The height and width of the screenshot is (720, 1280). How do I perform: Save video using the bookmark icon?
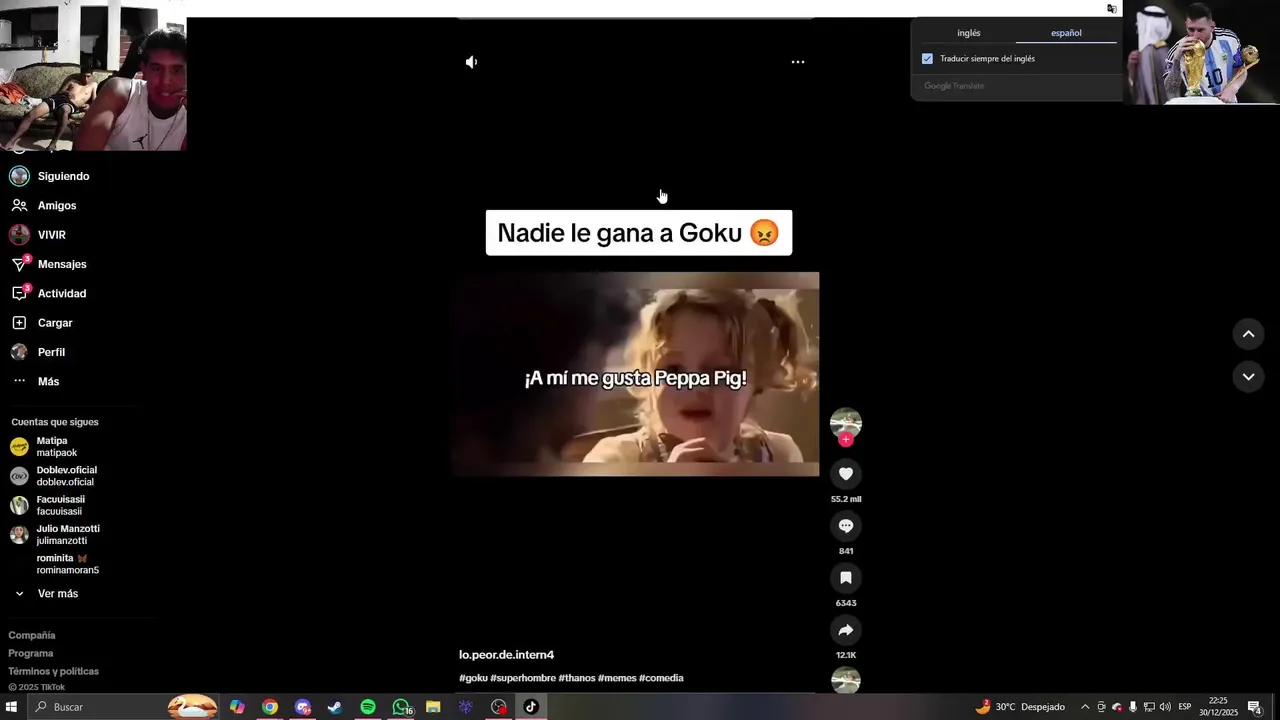coord(846,578)
